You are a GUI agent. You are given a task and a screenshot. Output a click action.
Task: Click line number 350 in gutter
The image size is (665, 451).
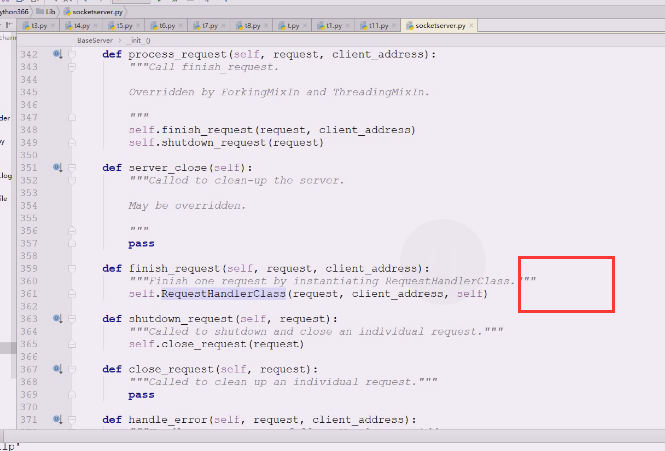coord(29,155)
